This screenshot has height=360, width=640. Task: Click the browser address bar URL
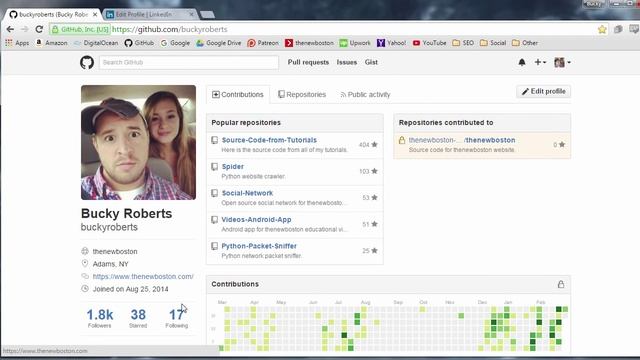(169, 29)
